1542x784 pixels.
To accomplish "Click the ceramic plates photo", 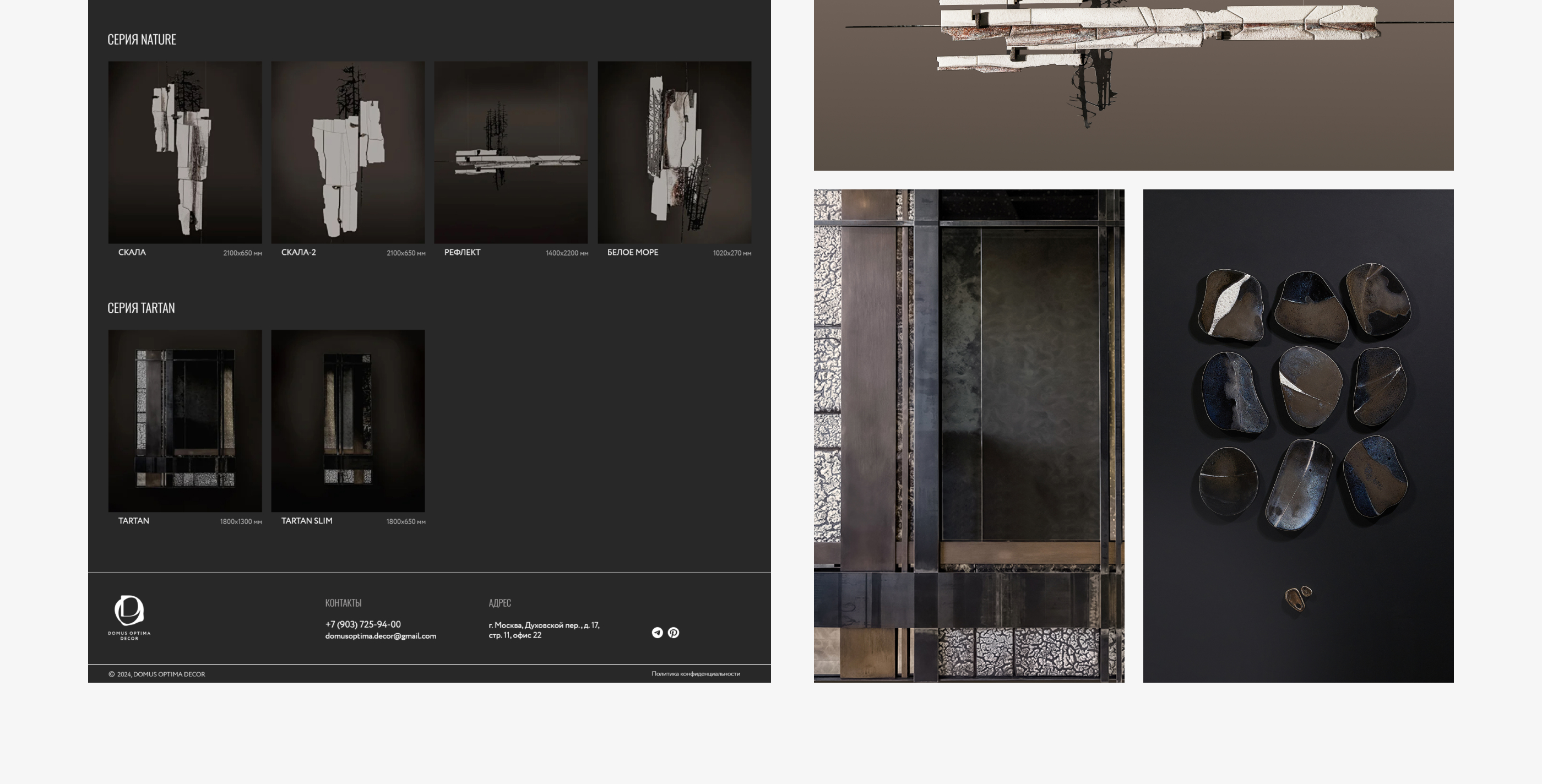I will 1298,435.
